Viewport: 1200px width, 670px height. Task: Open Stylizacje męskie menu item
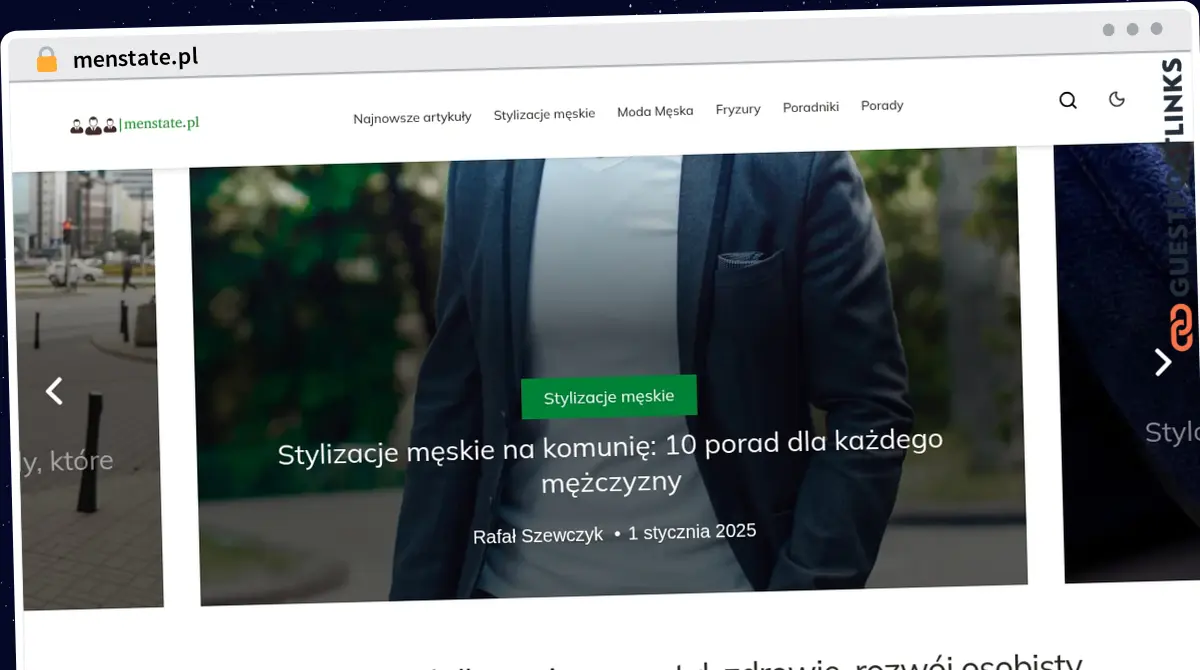544,114
